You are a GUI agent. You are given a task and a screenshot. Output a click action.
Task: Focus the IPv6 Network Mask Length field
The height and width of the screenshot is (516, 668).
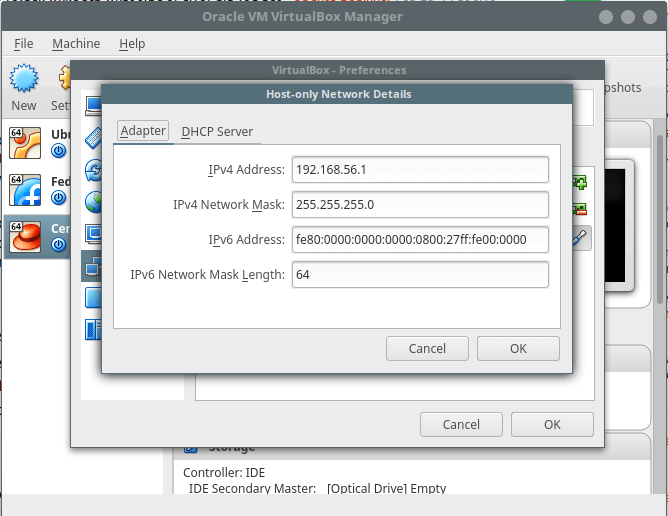point(420,274)
